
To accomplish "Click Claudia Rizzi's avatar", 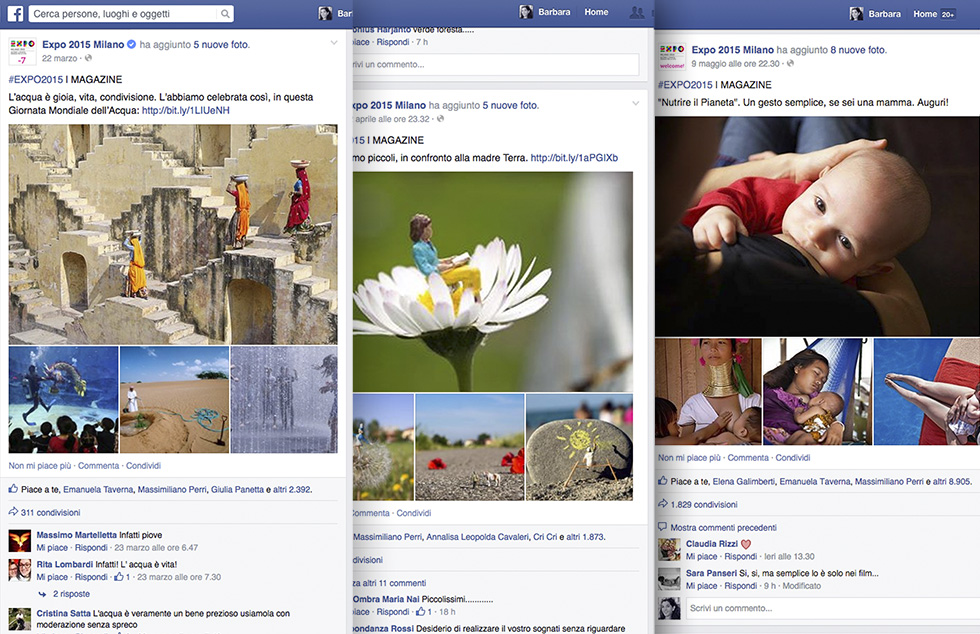I will 669,550.
